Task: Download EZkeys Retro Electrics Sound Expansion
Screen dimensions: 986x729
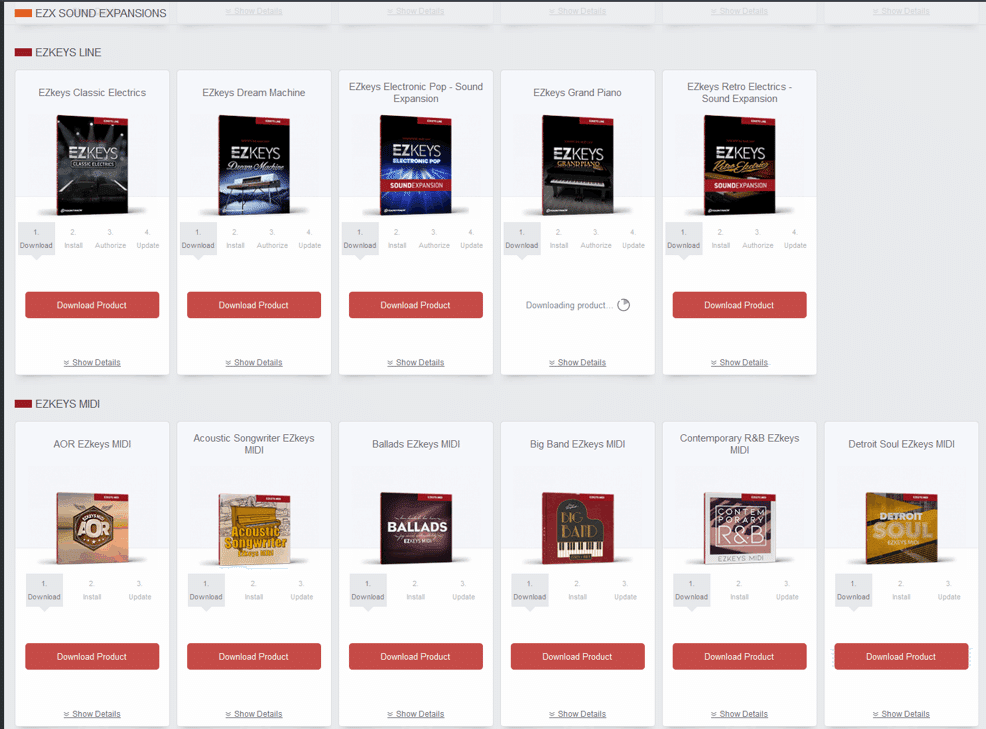Action: click(740, 305)
